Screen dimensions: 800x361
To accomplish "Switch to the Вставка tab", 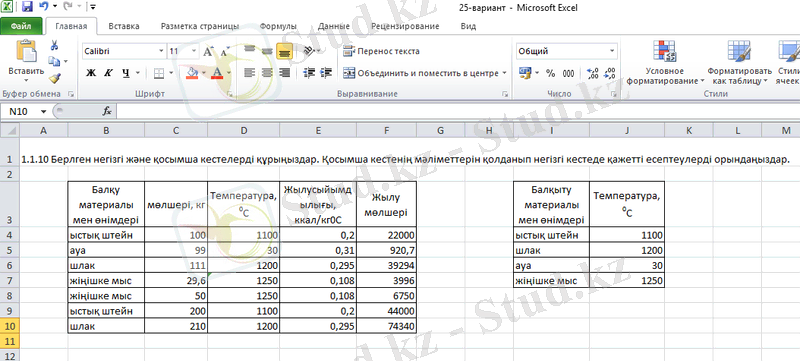I will [124, 26].
